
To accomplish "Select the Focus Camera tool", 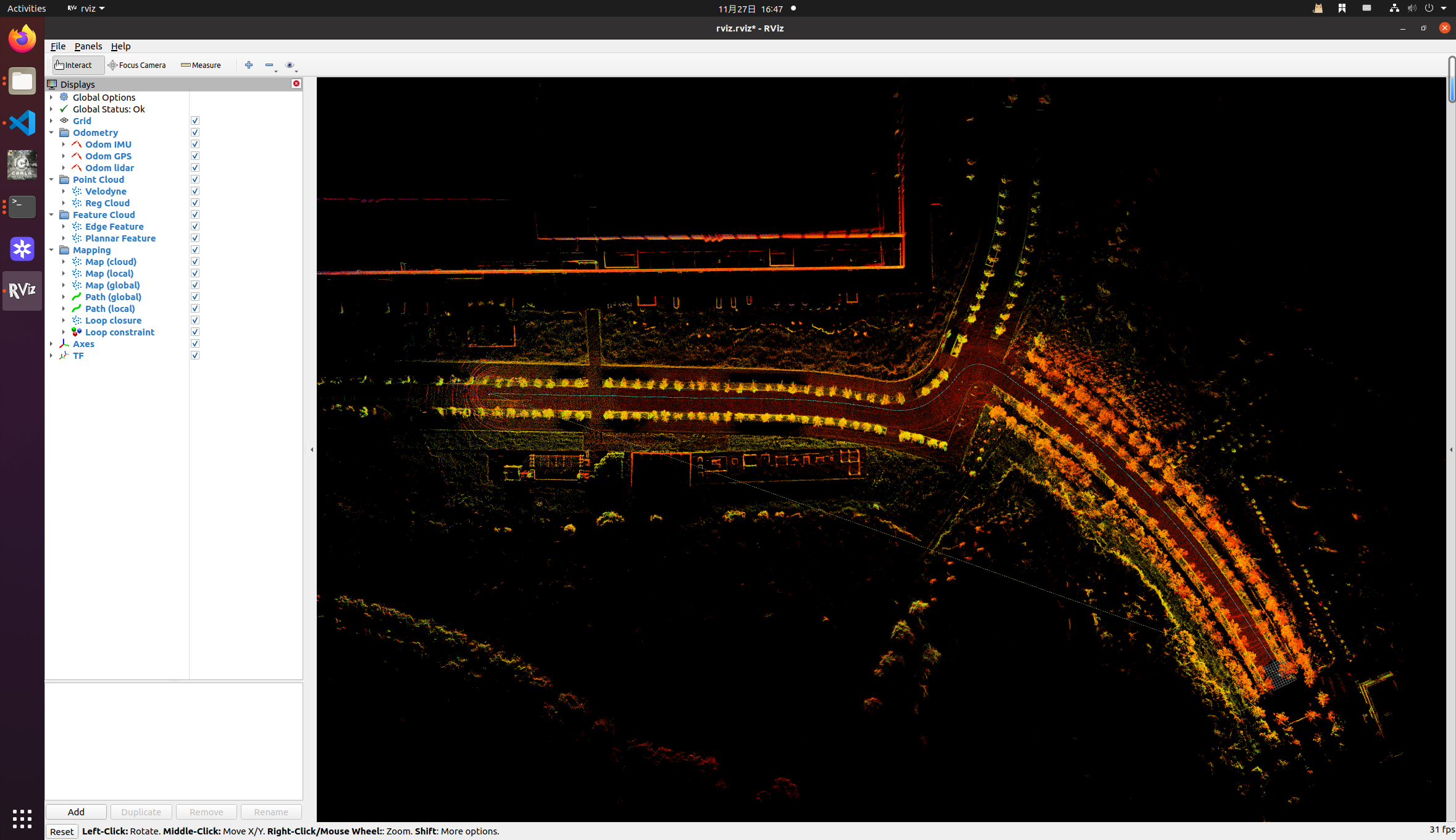I will coord(136,65).
